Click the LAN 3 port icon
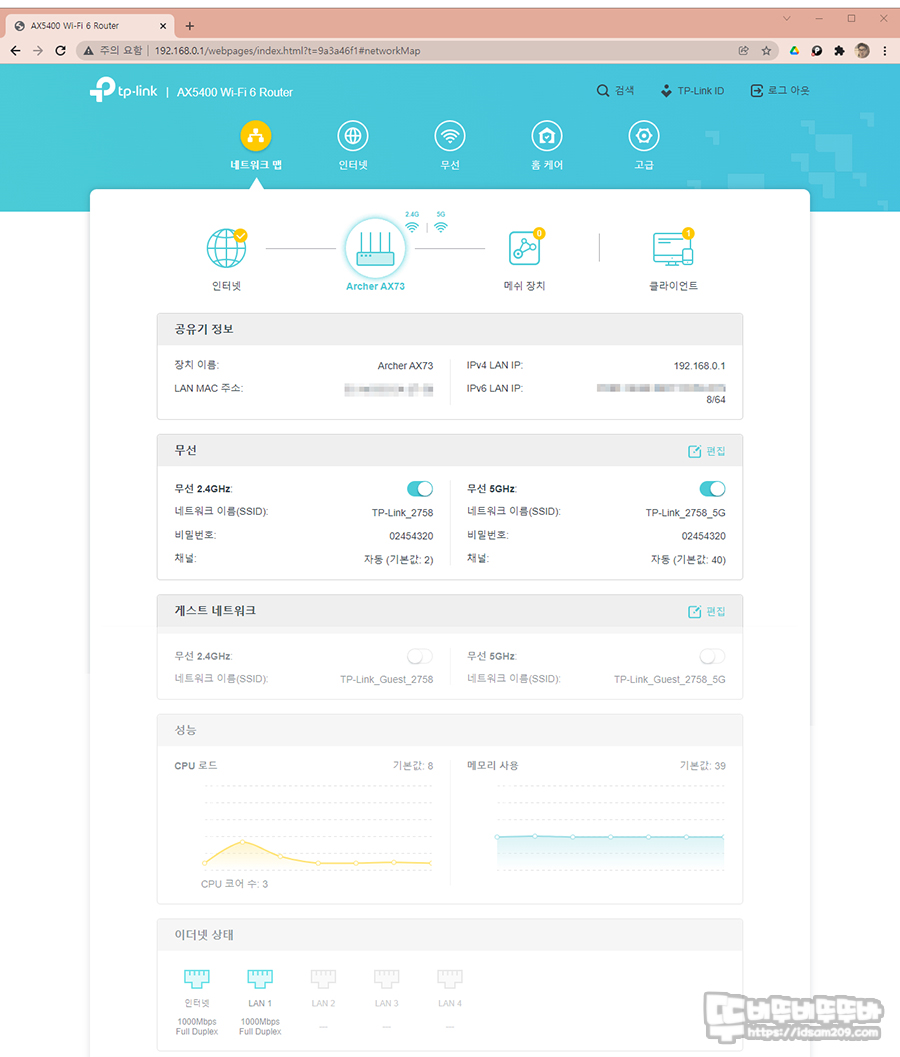The width and height of the screenshot is (900, 1057). click(x=386, y=978)
